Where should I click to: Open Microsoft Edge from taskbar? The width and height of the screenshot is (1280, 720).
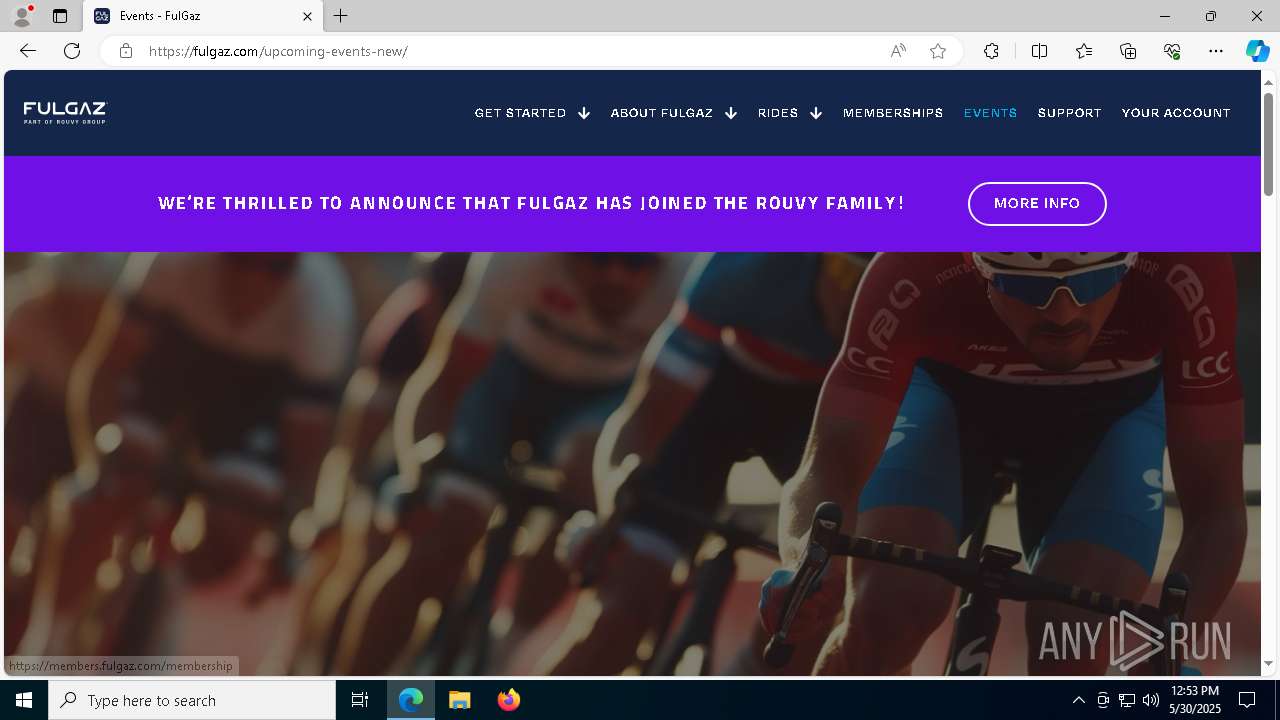click(411, 700)
